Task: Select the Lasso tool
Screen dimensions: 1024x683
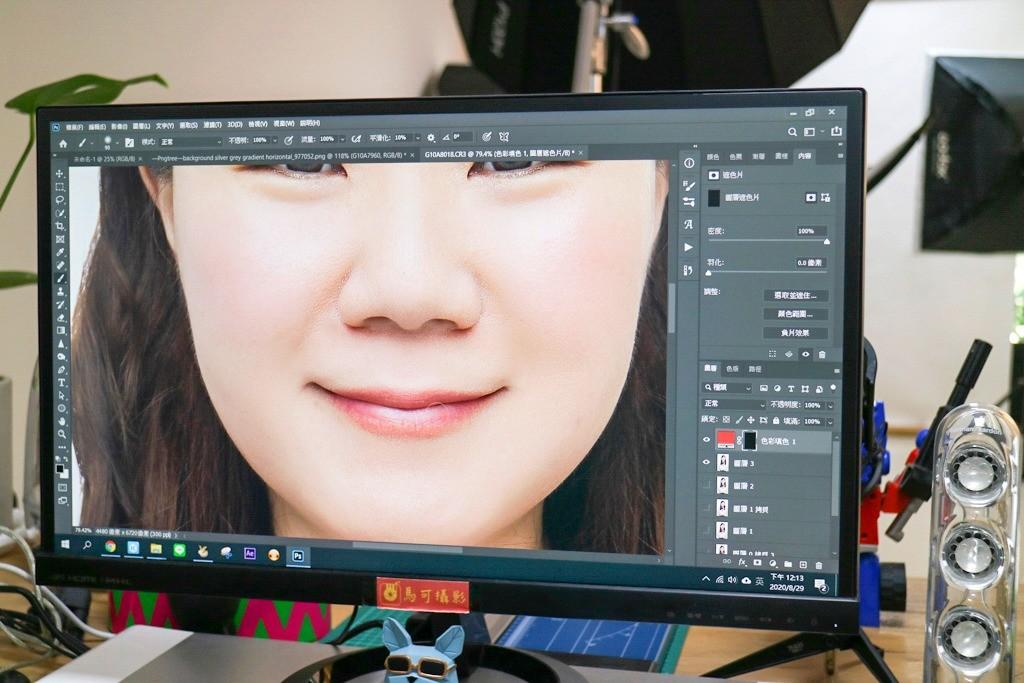Action: point(60,200)
